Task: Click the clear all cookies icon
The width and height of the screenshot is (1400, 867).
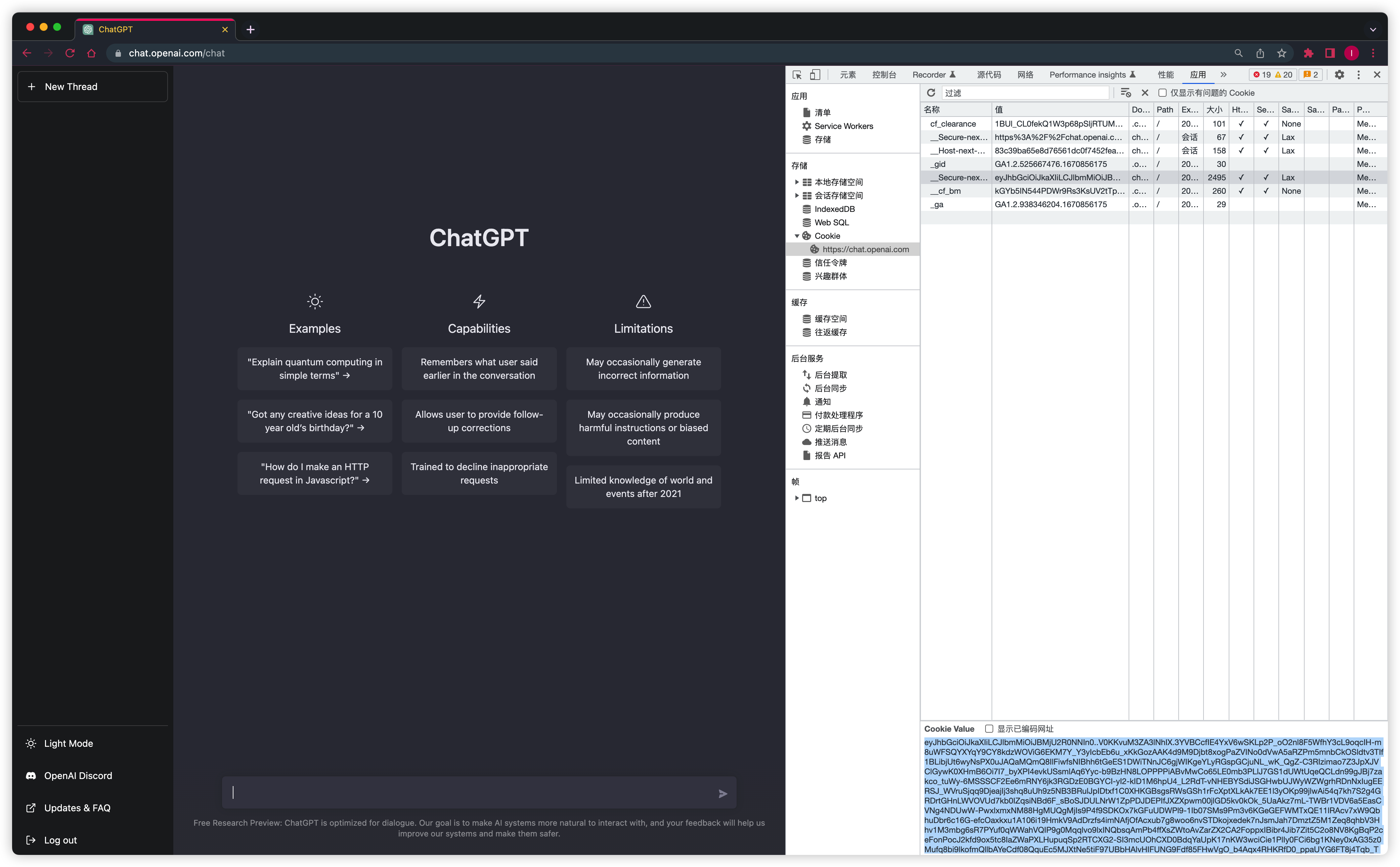Action: point(1125,93)
